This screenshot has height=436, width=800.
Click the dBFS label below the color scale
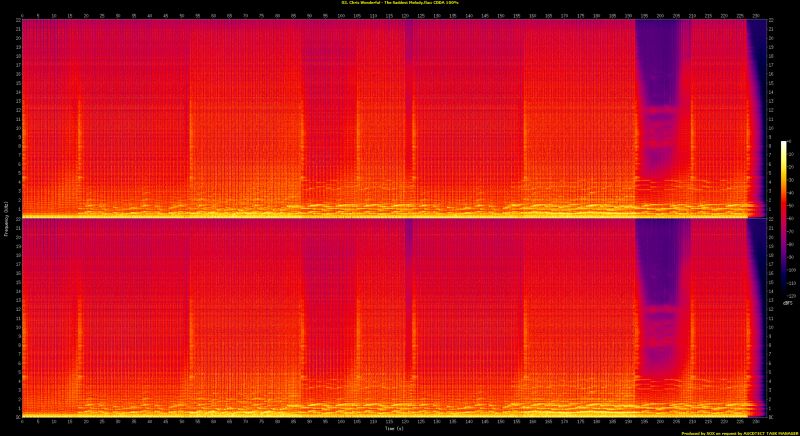(787, 302)
